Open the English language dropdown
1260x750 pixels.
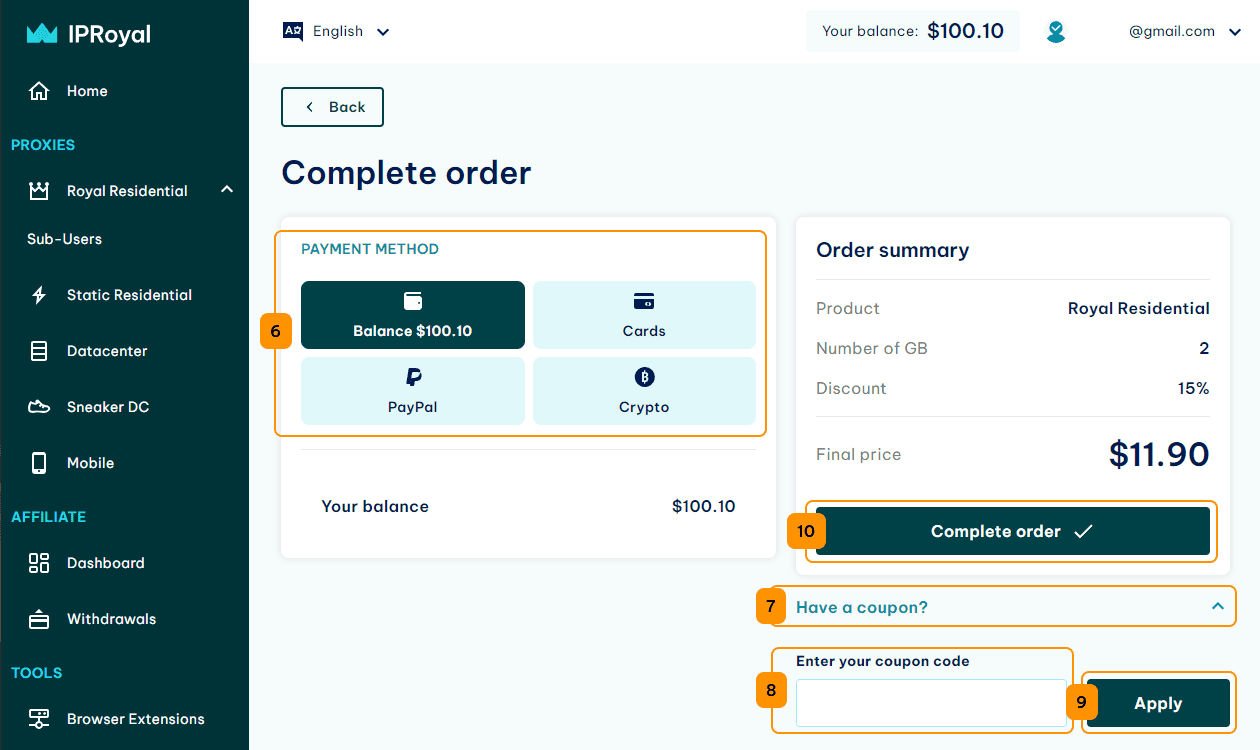pyautogui.click(x=337, y=32)
